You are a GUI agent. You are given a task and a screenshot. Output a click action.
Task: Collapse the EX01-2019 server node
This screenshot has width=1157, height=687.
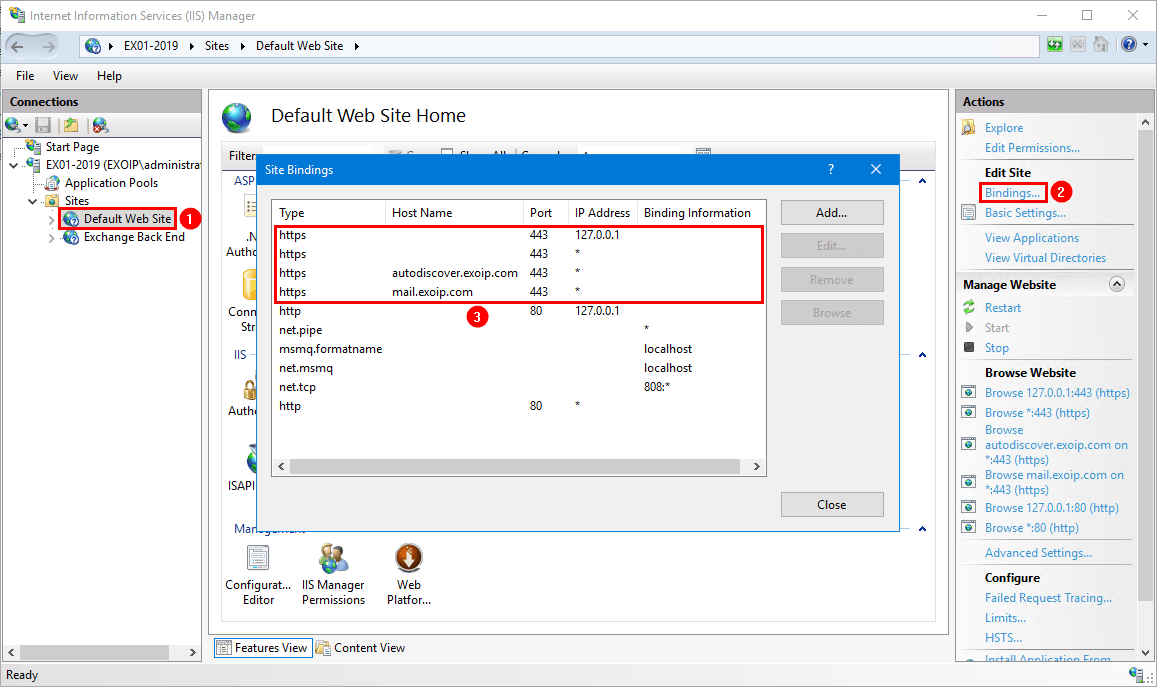coord(13,165)
